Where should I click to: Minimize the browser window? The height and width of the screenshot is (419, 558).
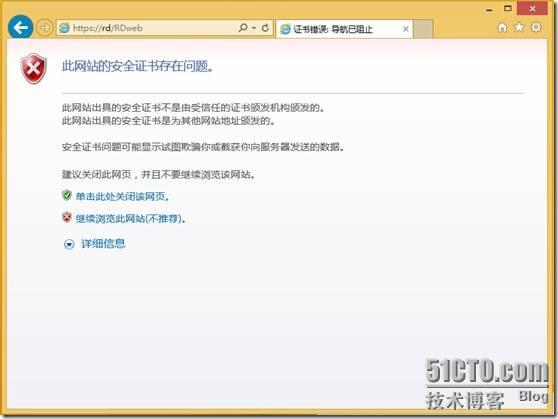(489, 9)
